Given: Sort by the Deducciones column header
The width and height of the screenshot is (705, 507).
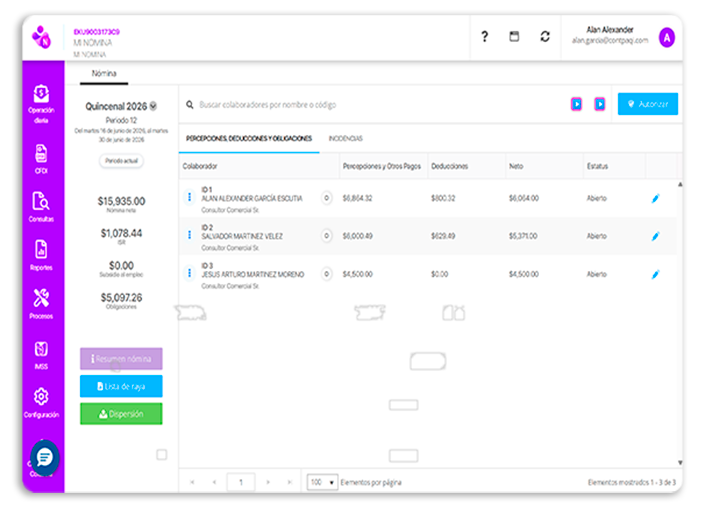Looking at the screenshot, I should click(450, 166).
